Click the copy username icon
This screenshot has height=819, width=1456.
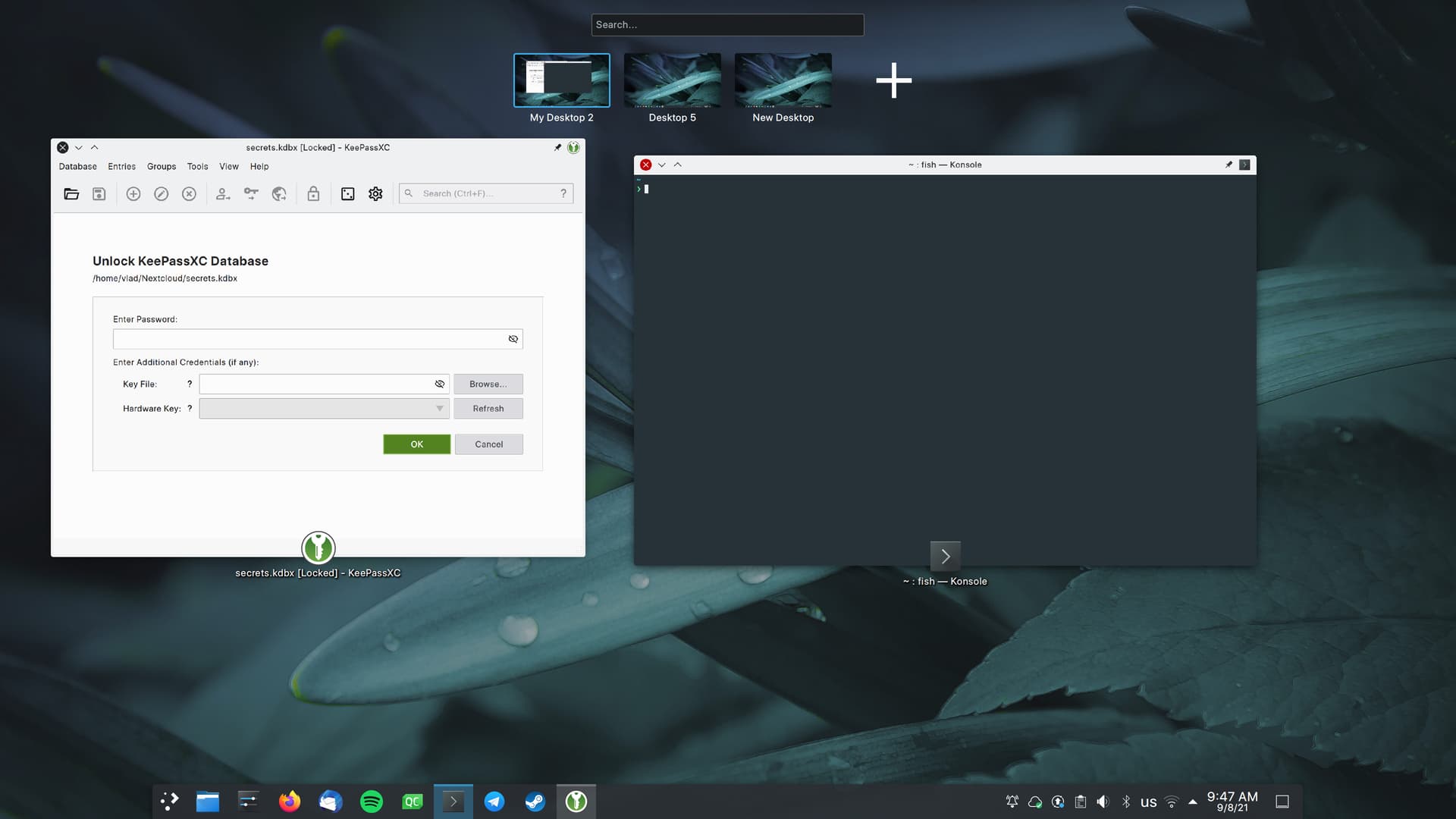[x=223, y=194]
